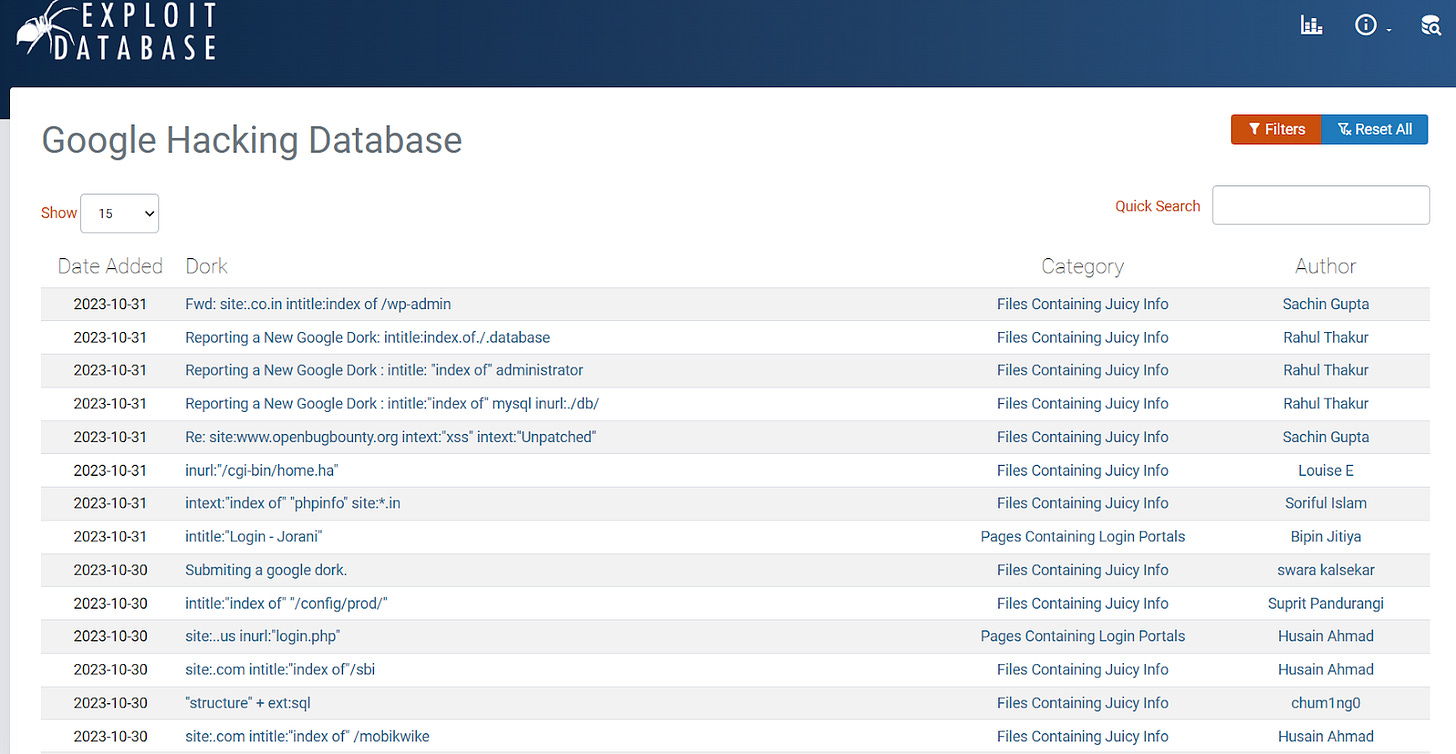Click author Louise E
Screen dimensions: 1456x754
[1326, 470]
